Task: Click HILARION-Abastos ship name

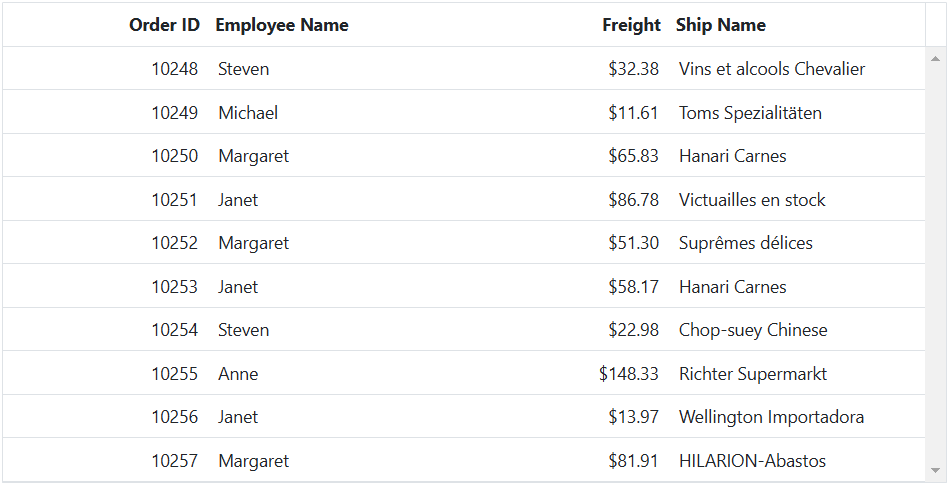Action: click(752, 461)
